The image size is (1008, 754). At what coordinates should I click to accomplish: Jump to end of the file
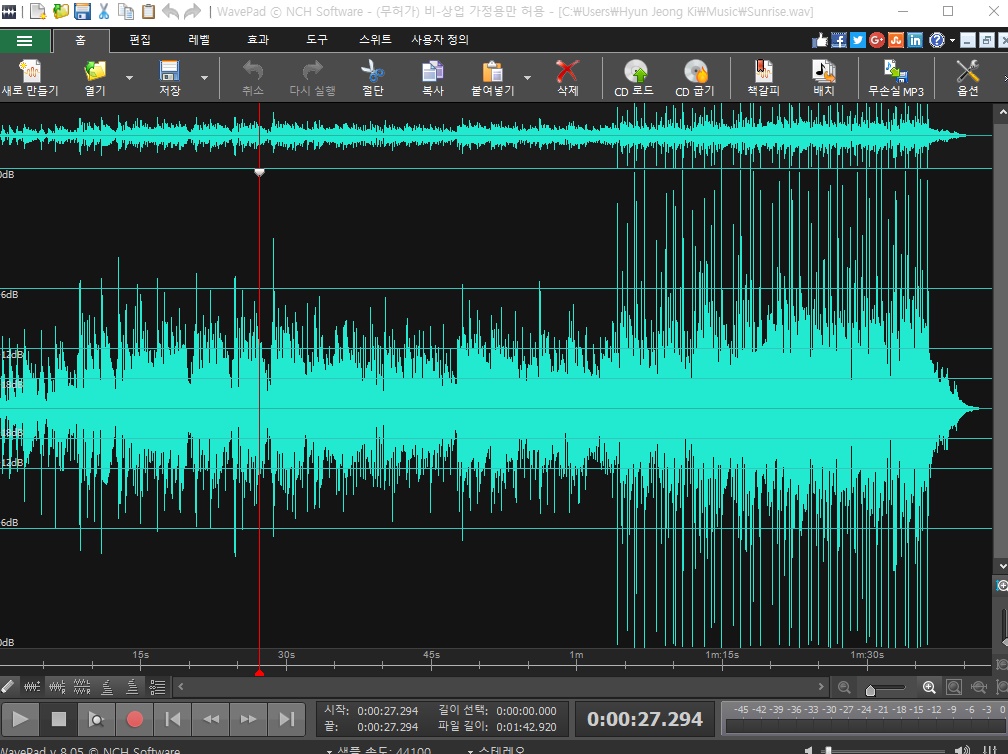pyautogui.click(x=287, y=719)
